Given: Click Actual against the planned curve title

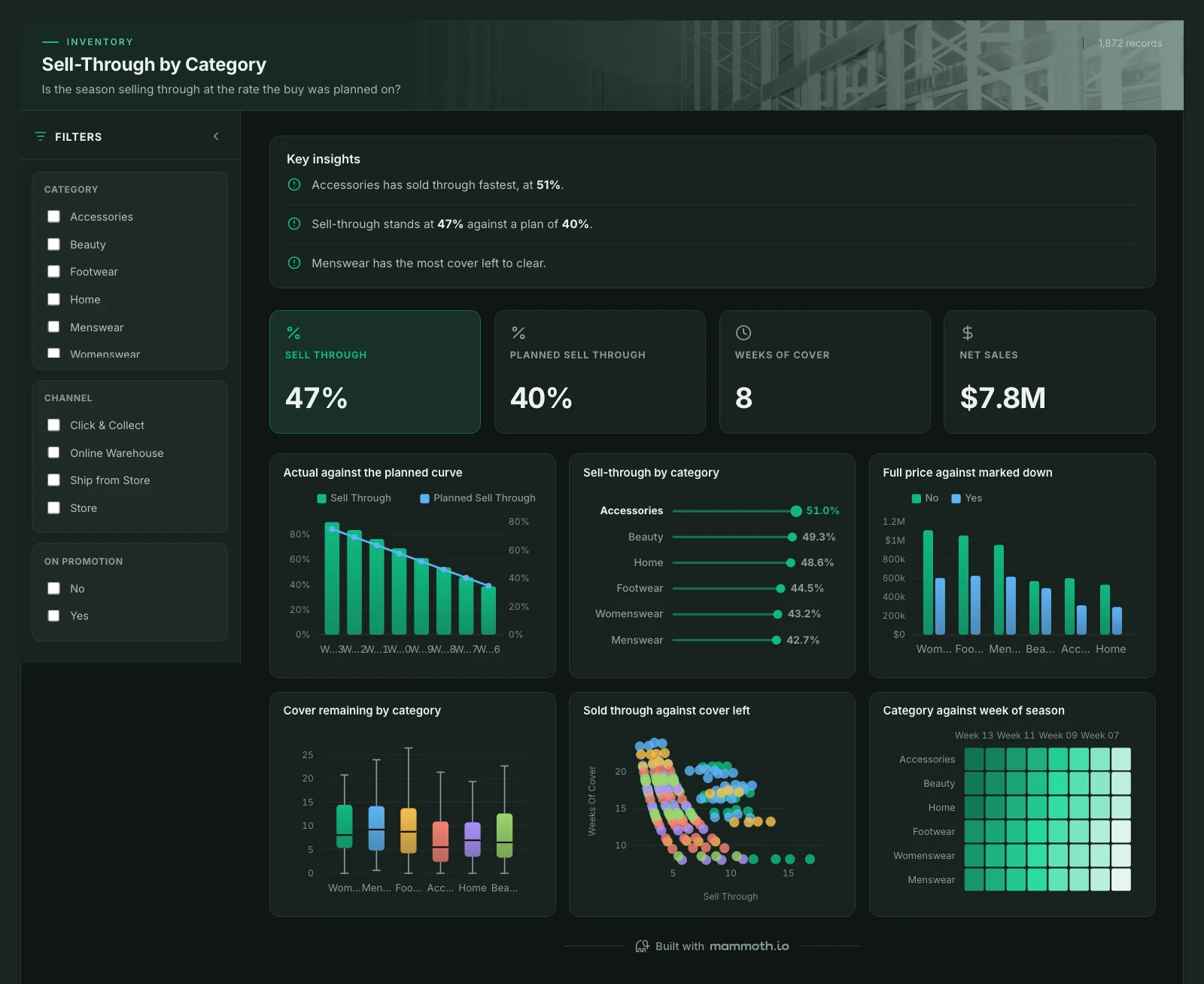Looking at the screenshot, I should (372, 473).
